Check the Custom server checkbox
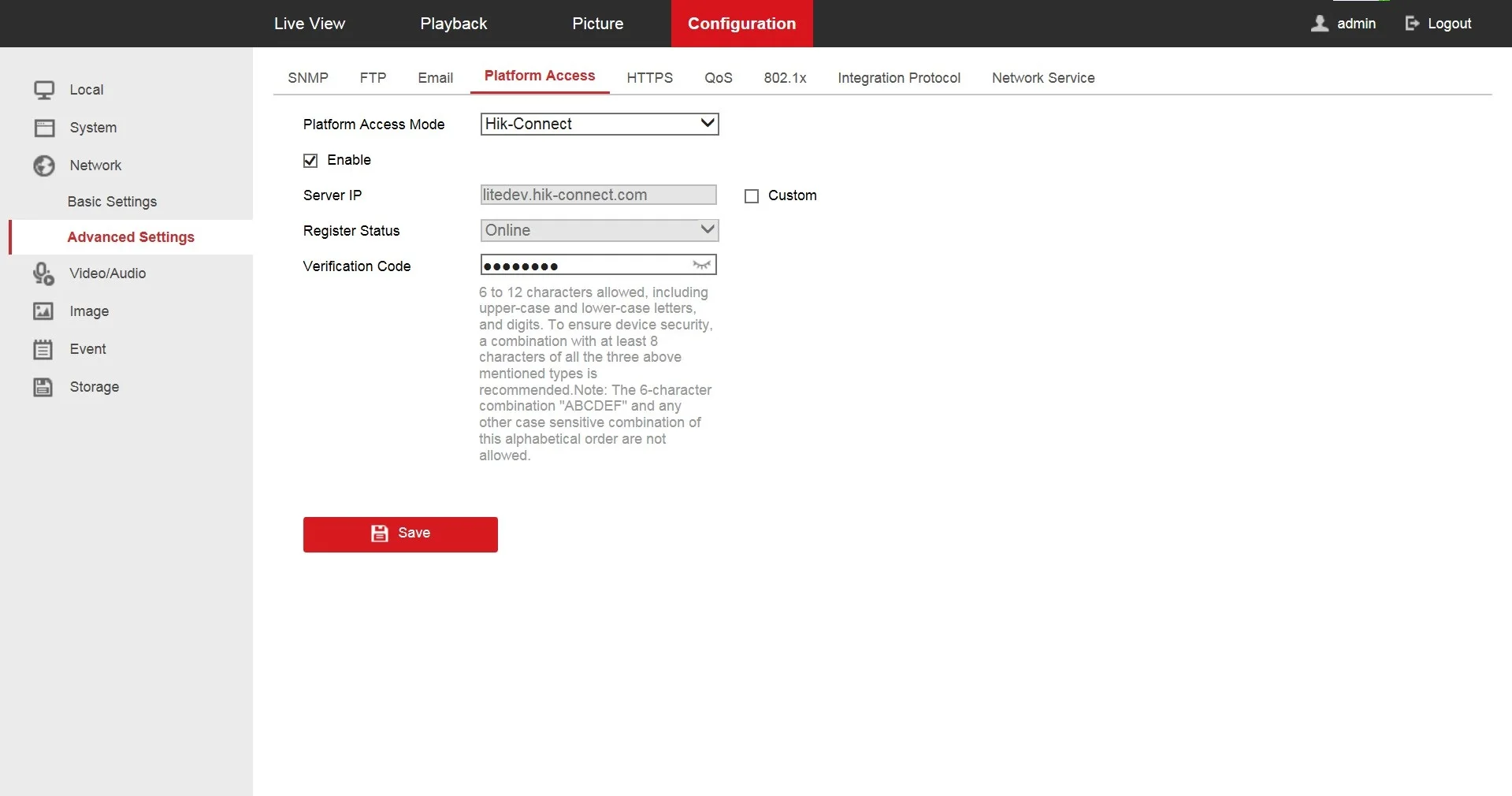Image resolution: width=1512 pixels, height=796 pixels. click(x=752, y=196)
